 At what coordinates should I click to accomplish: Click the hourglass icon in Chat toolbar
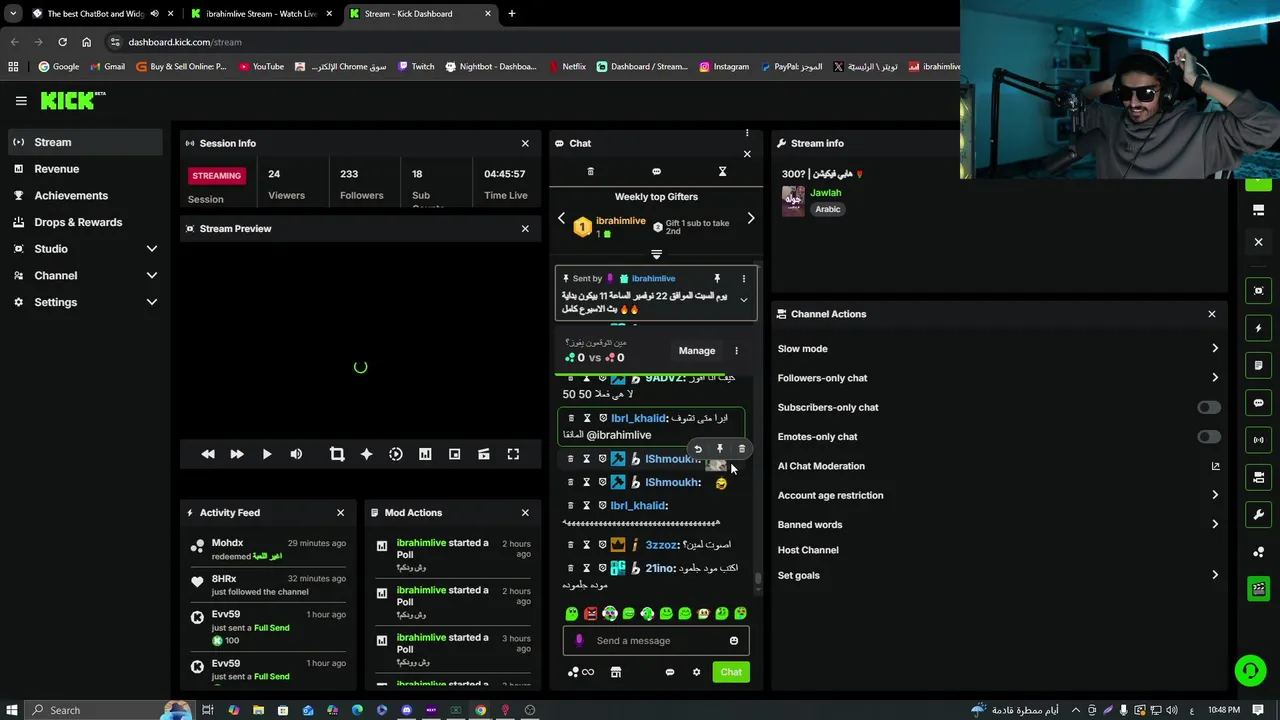[722, 171]
